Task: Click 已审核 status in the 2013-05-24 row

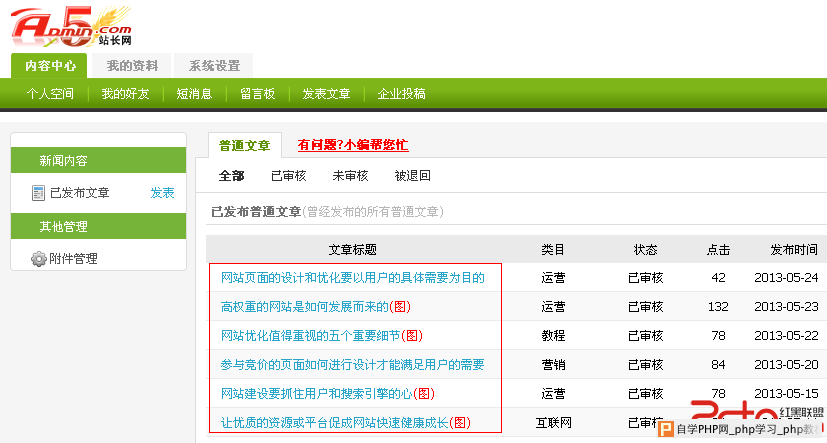Action: pyautogui.click(x=646, y=278)
